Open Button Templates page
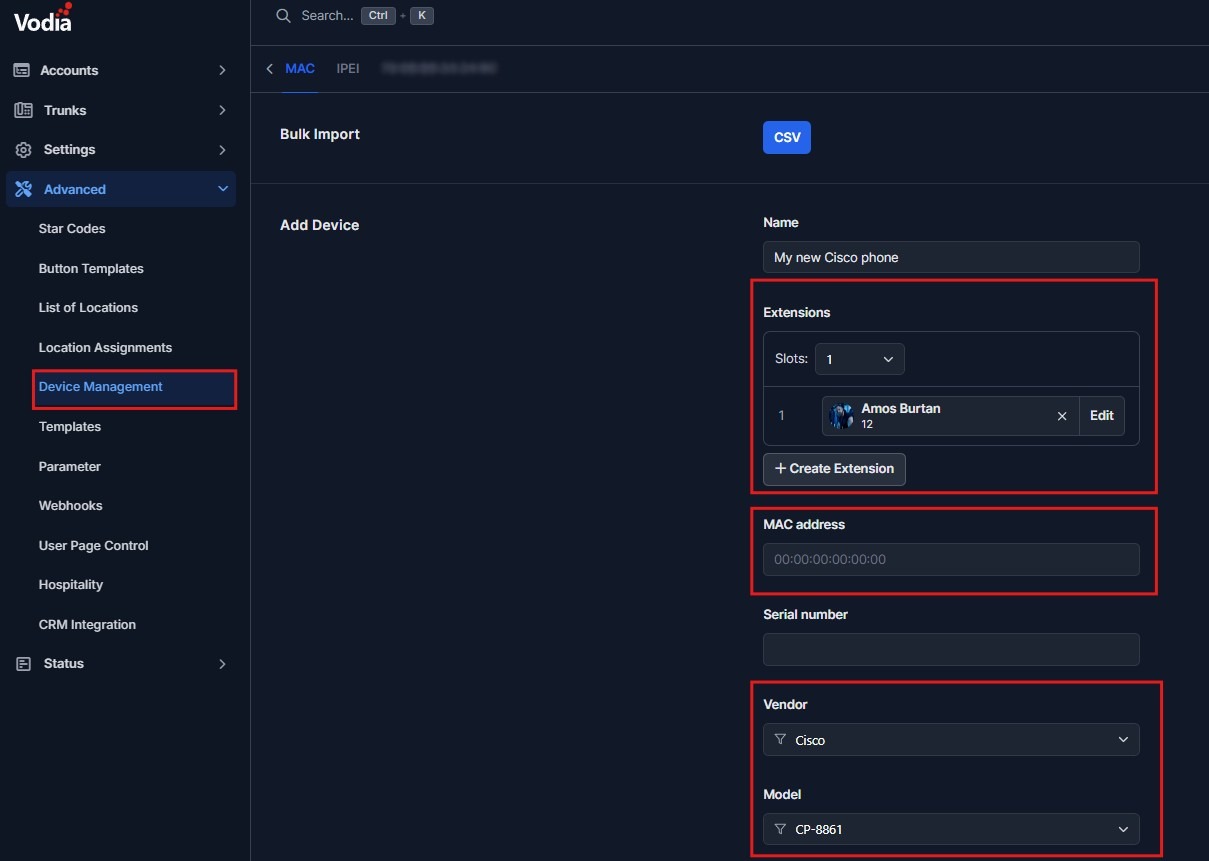The image size is (1209, 861). pyautogui.click(x=91, y=269)
